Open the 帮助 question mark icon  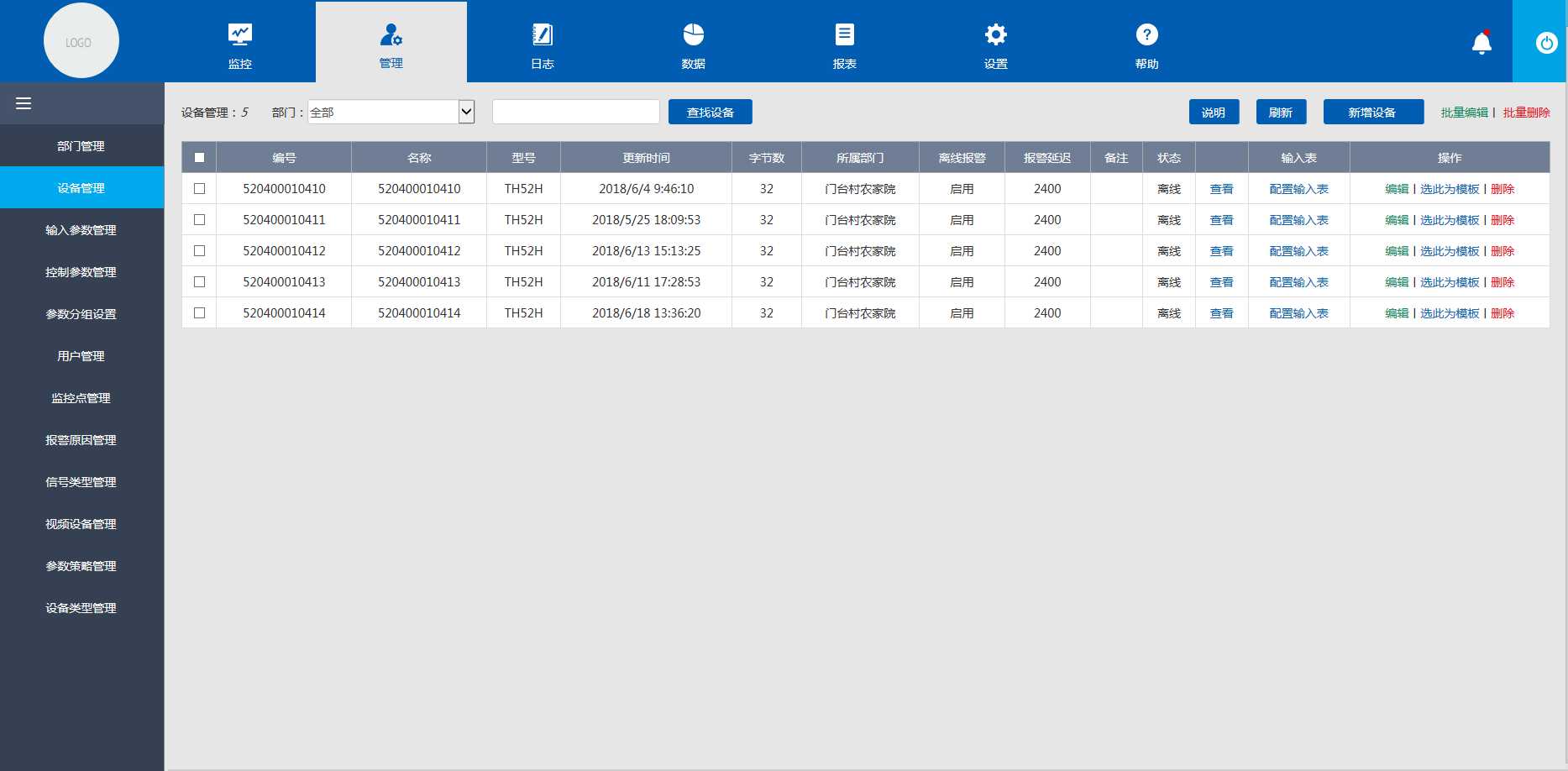tap(1147, 34)
